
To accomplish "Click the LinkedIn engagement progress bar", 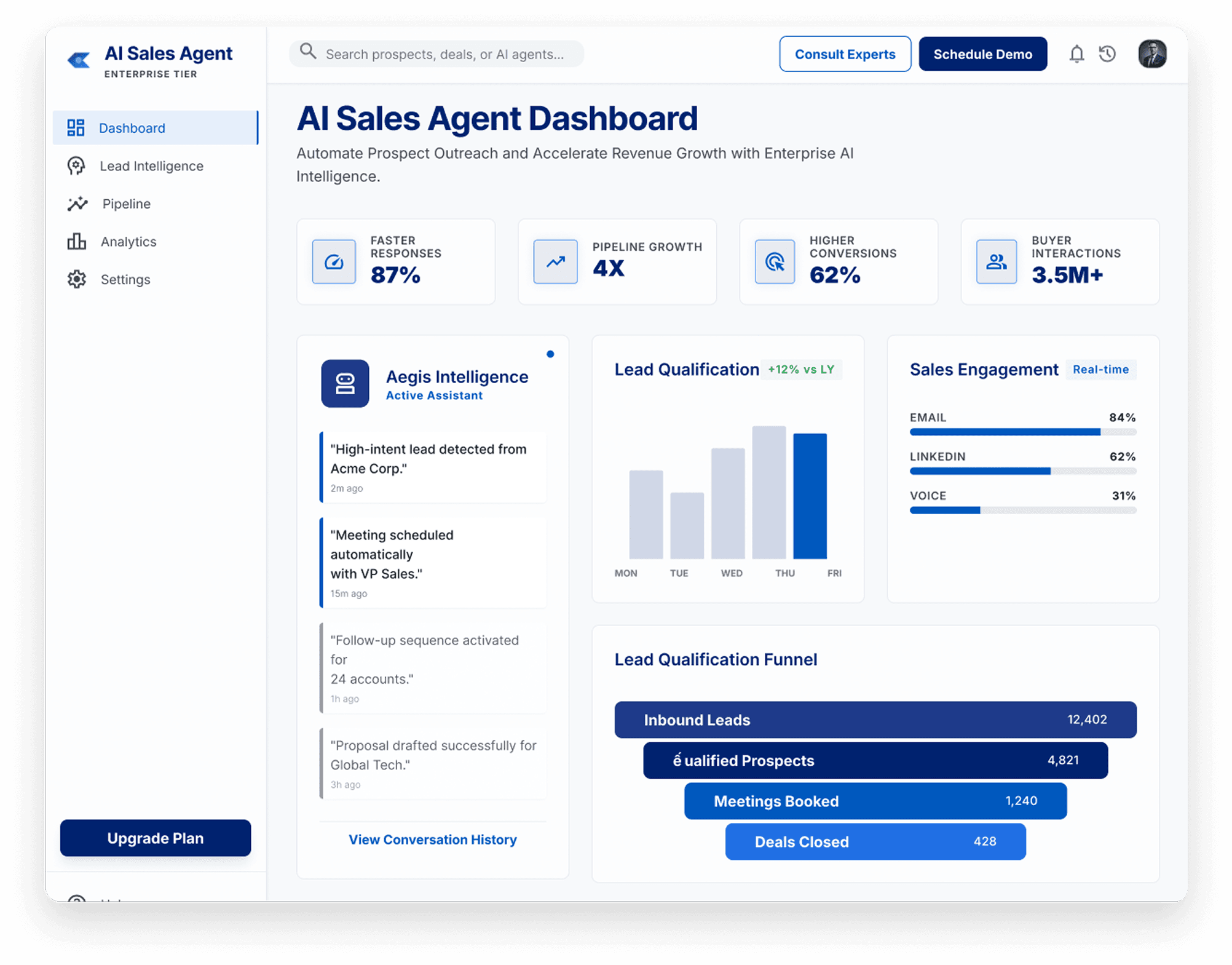I will (x=1022, y=471).
